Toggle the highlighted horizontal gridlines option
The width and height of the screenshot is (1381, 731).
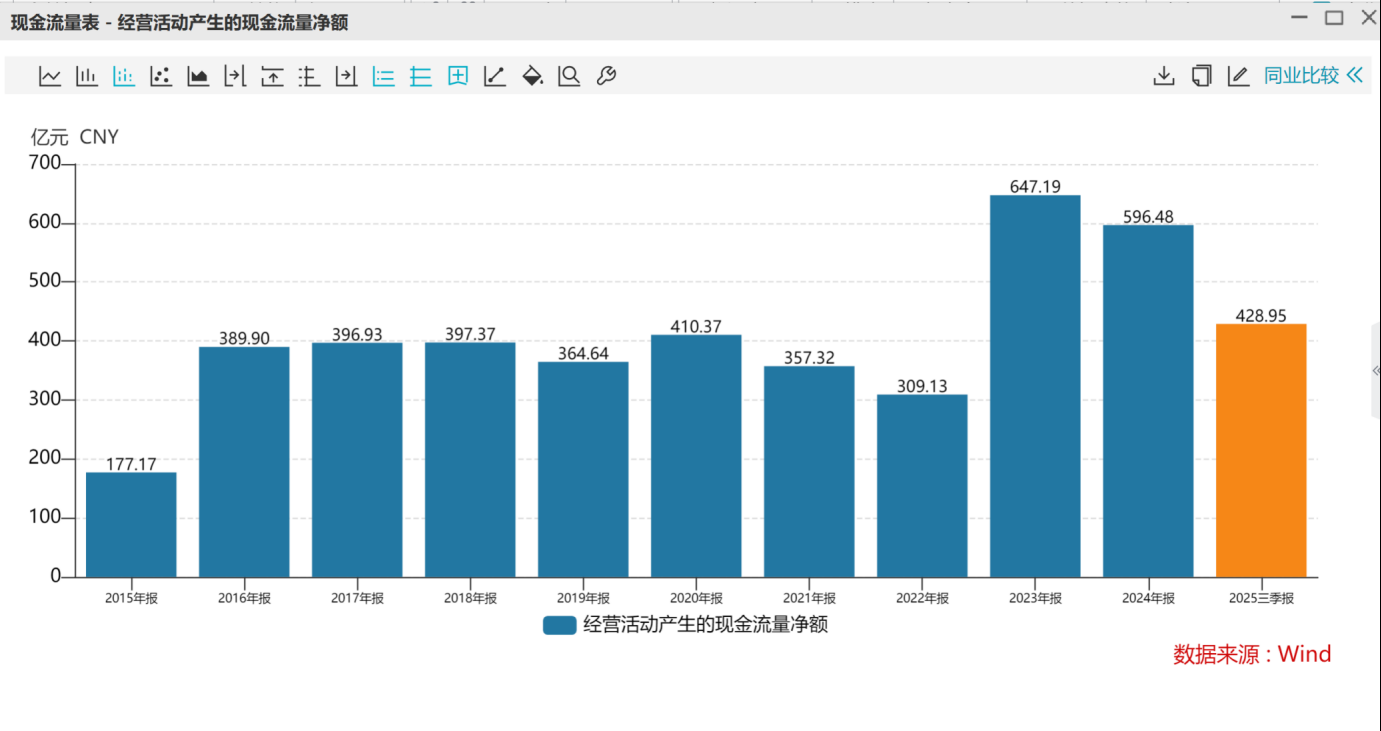coord(421,76)
